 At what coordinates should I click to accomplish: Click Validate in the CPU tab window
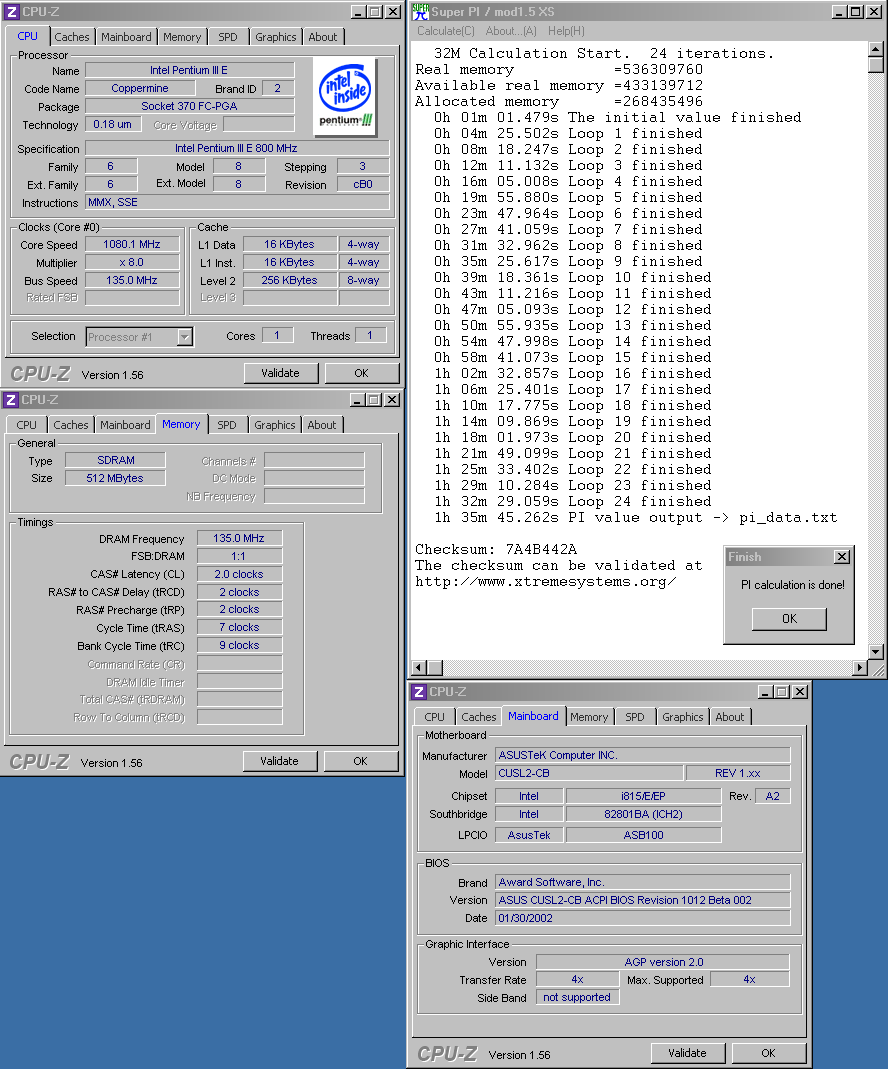(x=281, y=373)
